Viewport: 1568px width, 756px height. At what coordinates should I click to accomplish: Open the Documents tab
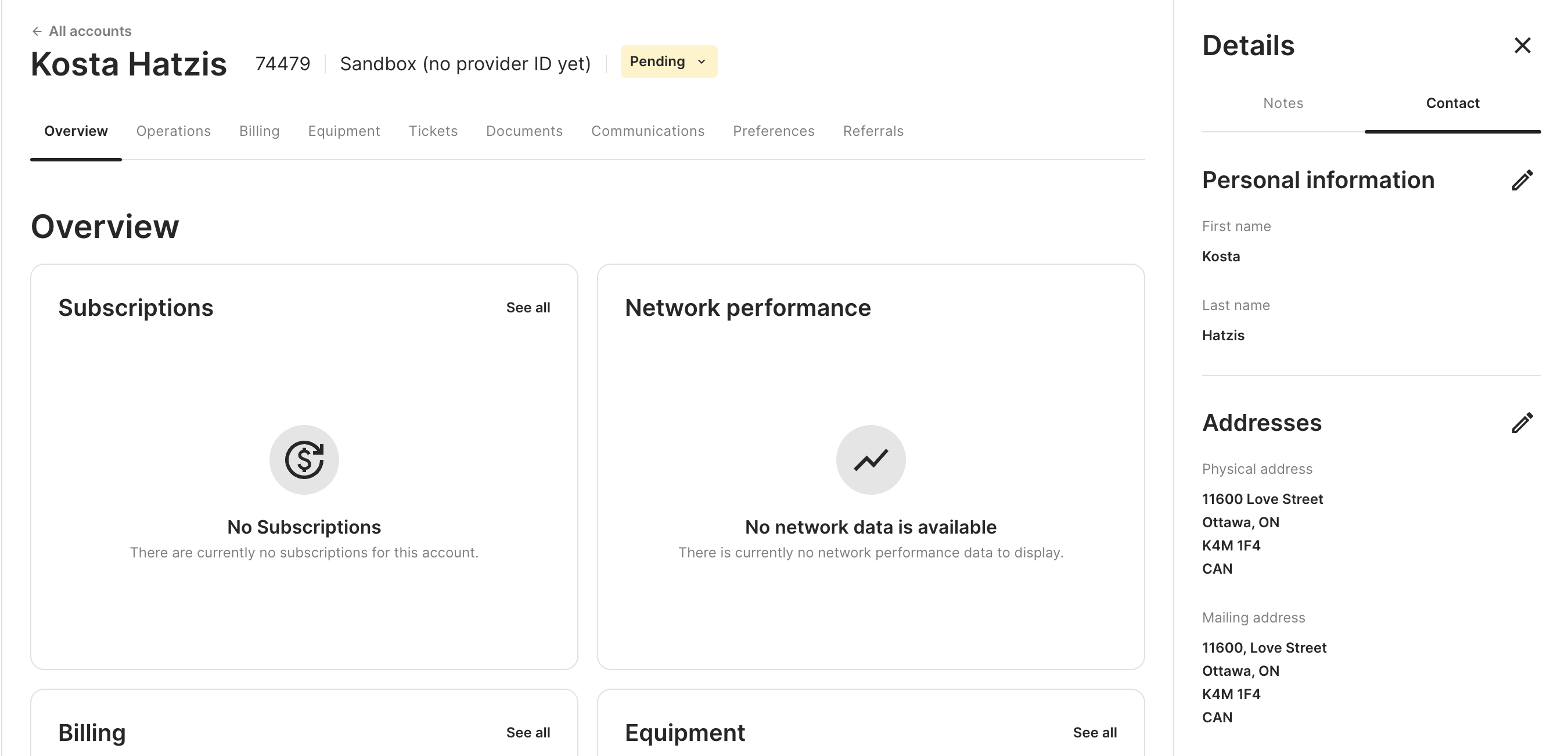(524, 131)
